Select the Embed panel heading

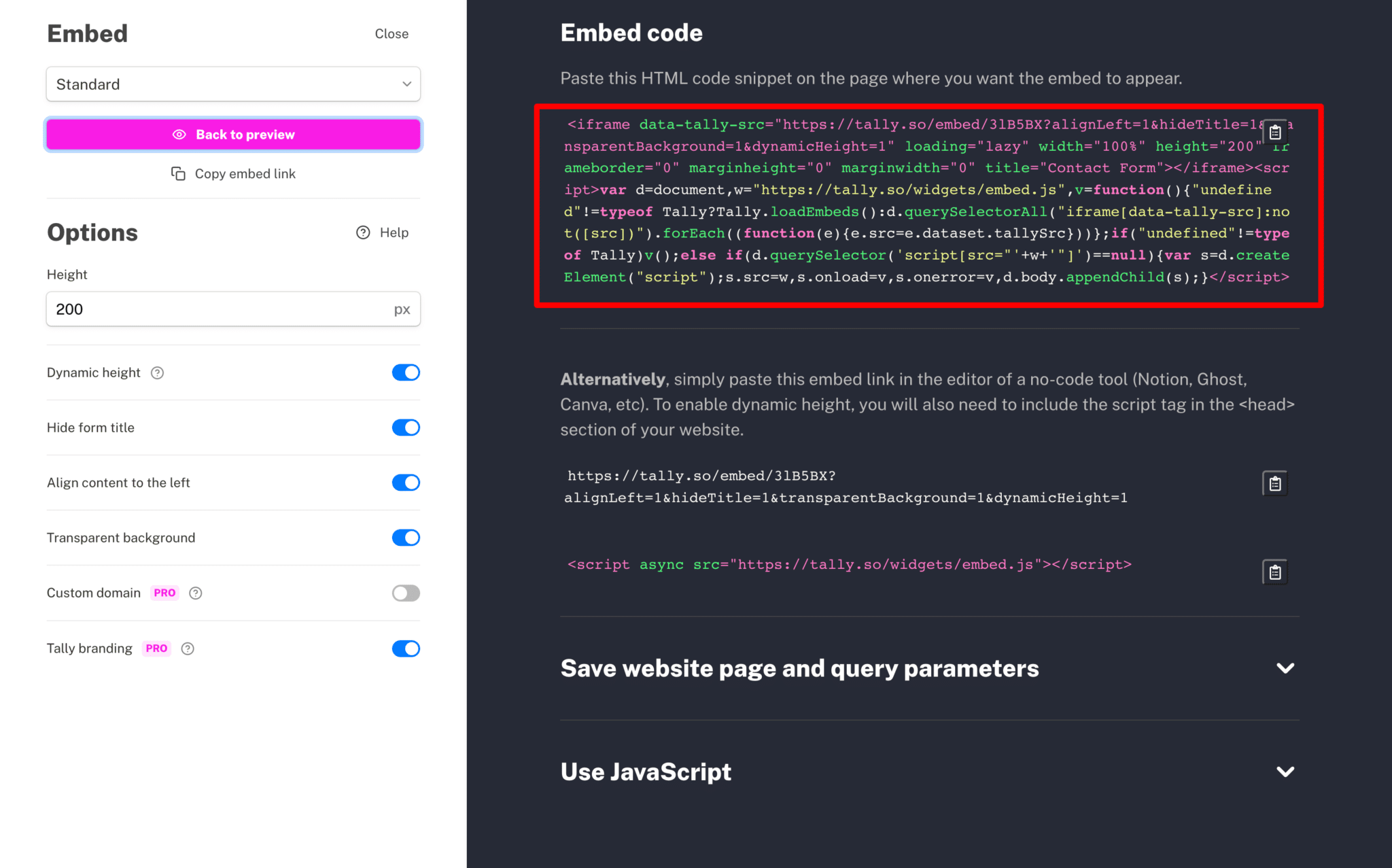coord(87,33)
